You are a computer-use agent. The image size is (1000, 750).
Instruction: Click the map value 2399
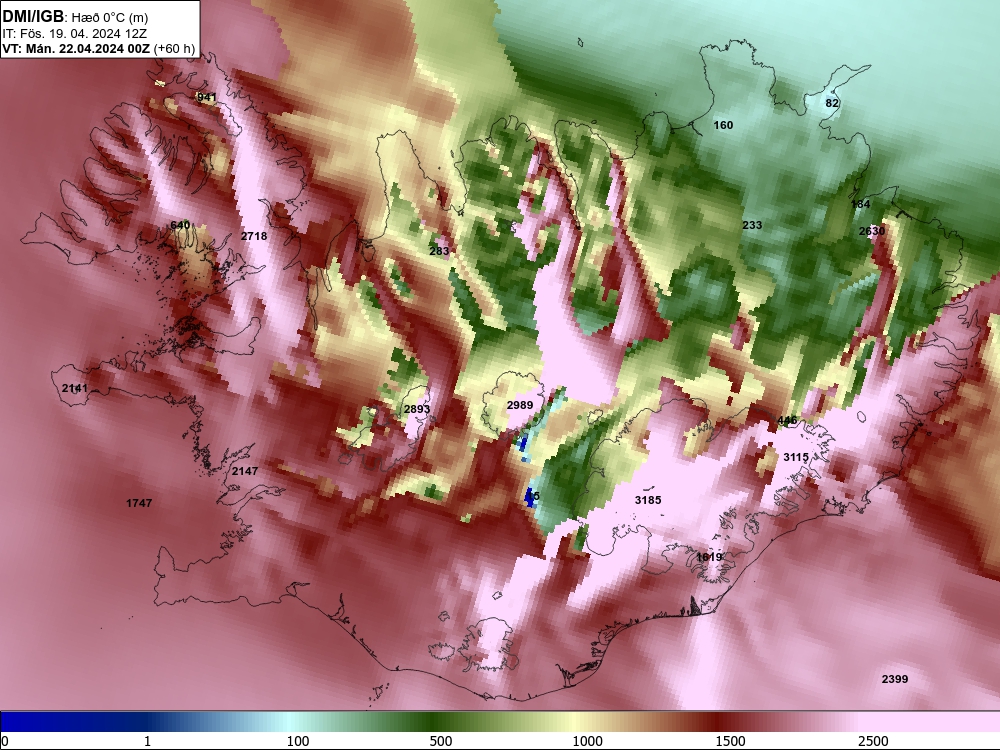(895, 679)
